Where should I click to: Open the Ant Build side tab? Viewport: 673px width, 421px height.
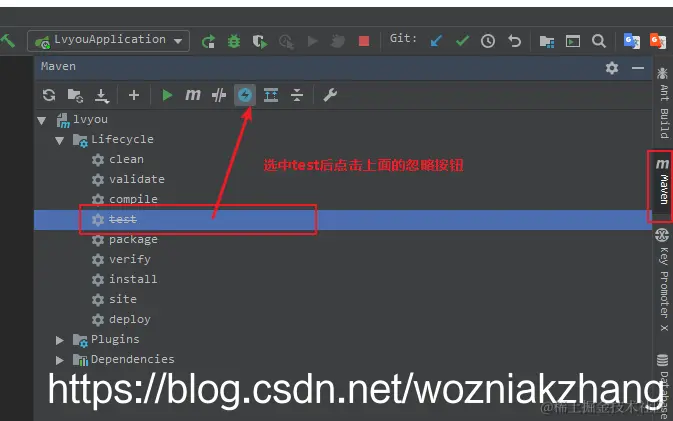pyautogui.click(x=663, y=104)
